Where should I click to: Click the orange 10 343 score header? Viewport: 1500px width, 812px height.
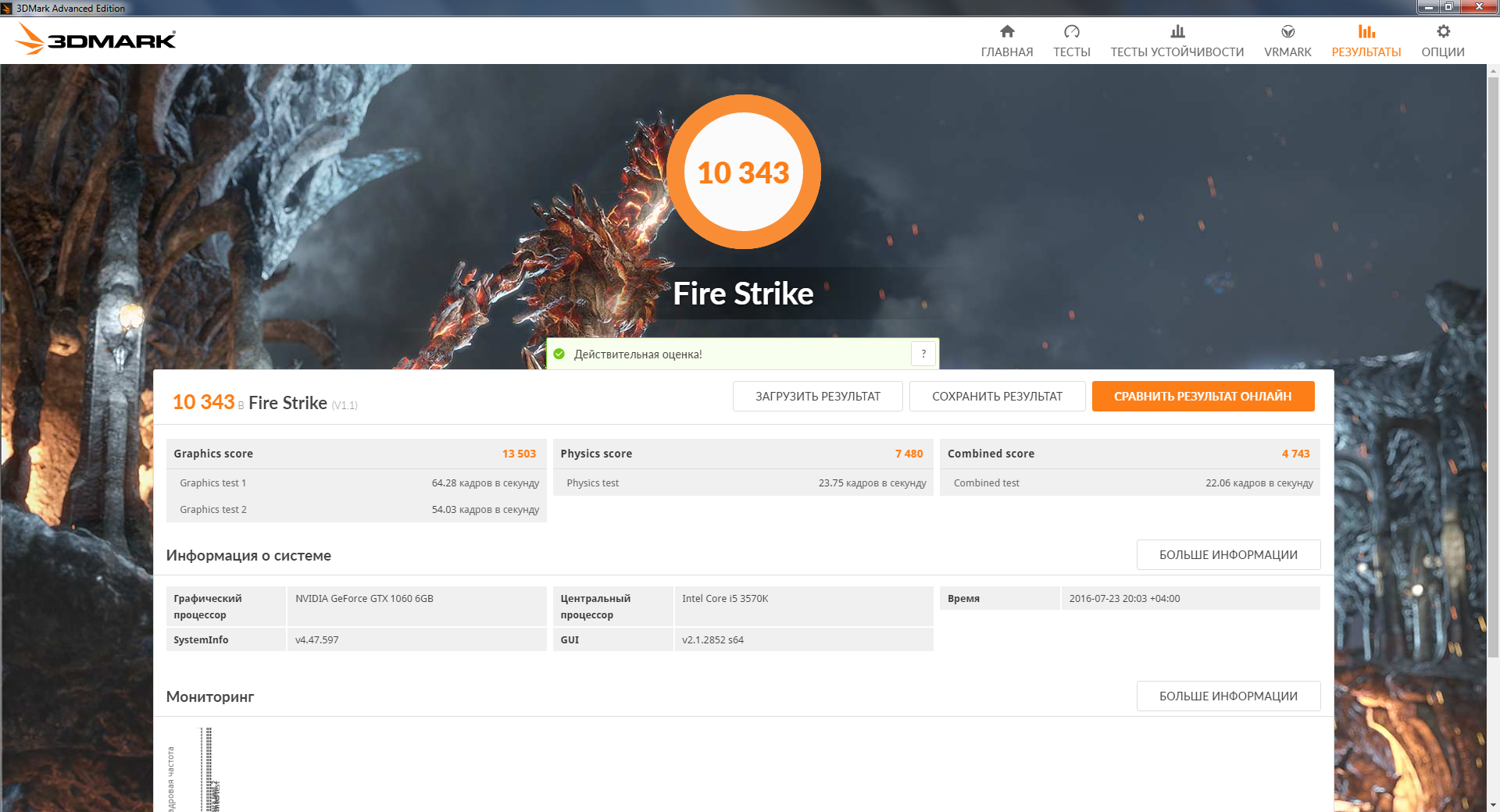(x=203, y=402)
